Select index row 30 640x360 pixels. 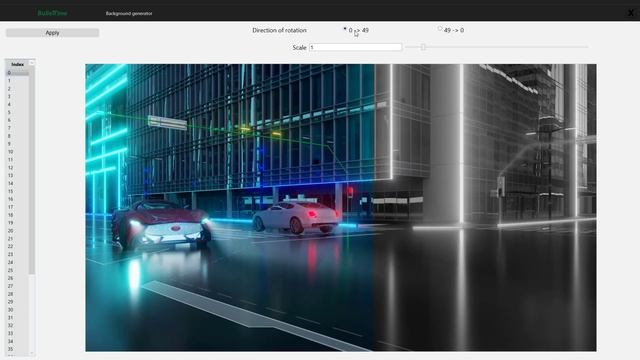(17, 309)
